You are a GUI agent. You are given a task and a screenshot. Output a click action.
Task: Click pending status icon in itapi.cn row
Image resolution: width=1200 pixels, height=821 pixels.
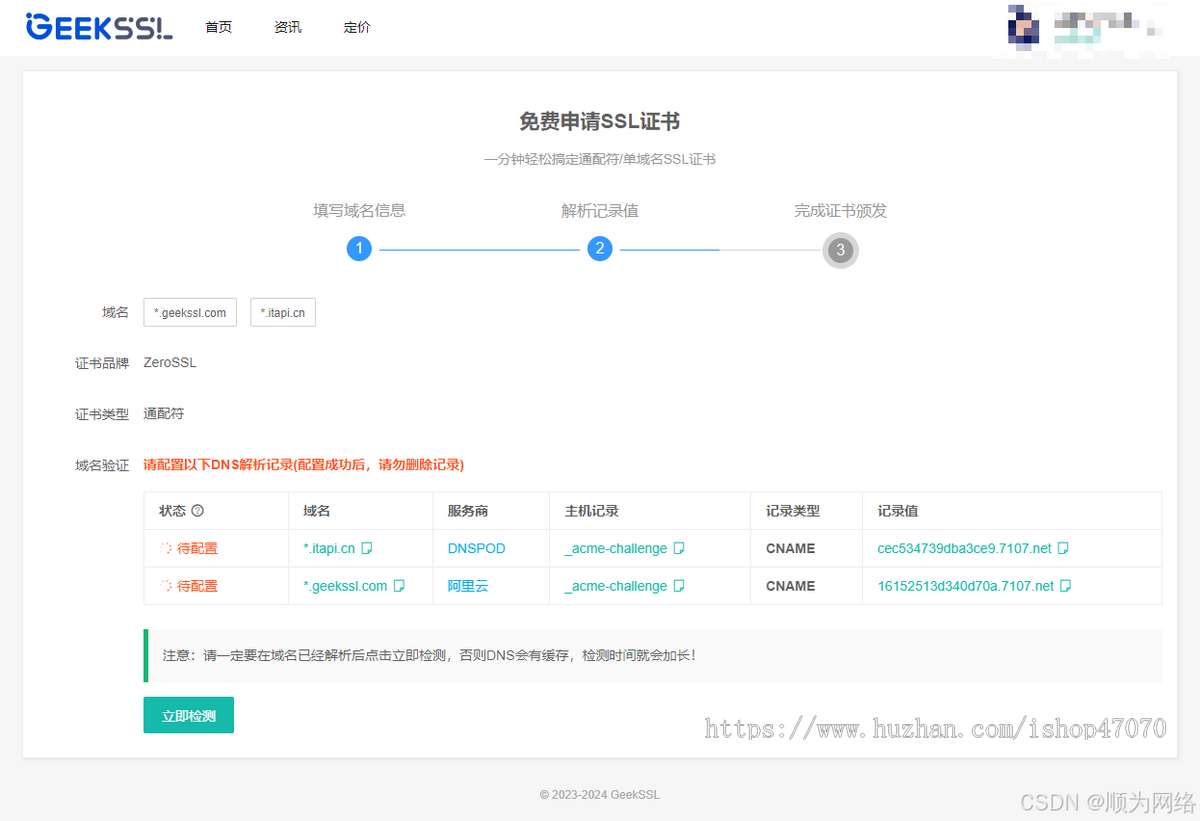[166, 548]
